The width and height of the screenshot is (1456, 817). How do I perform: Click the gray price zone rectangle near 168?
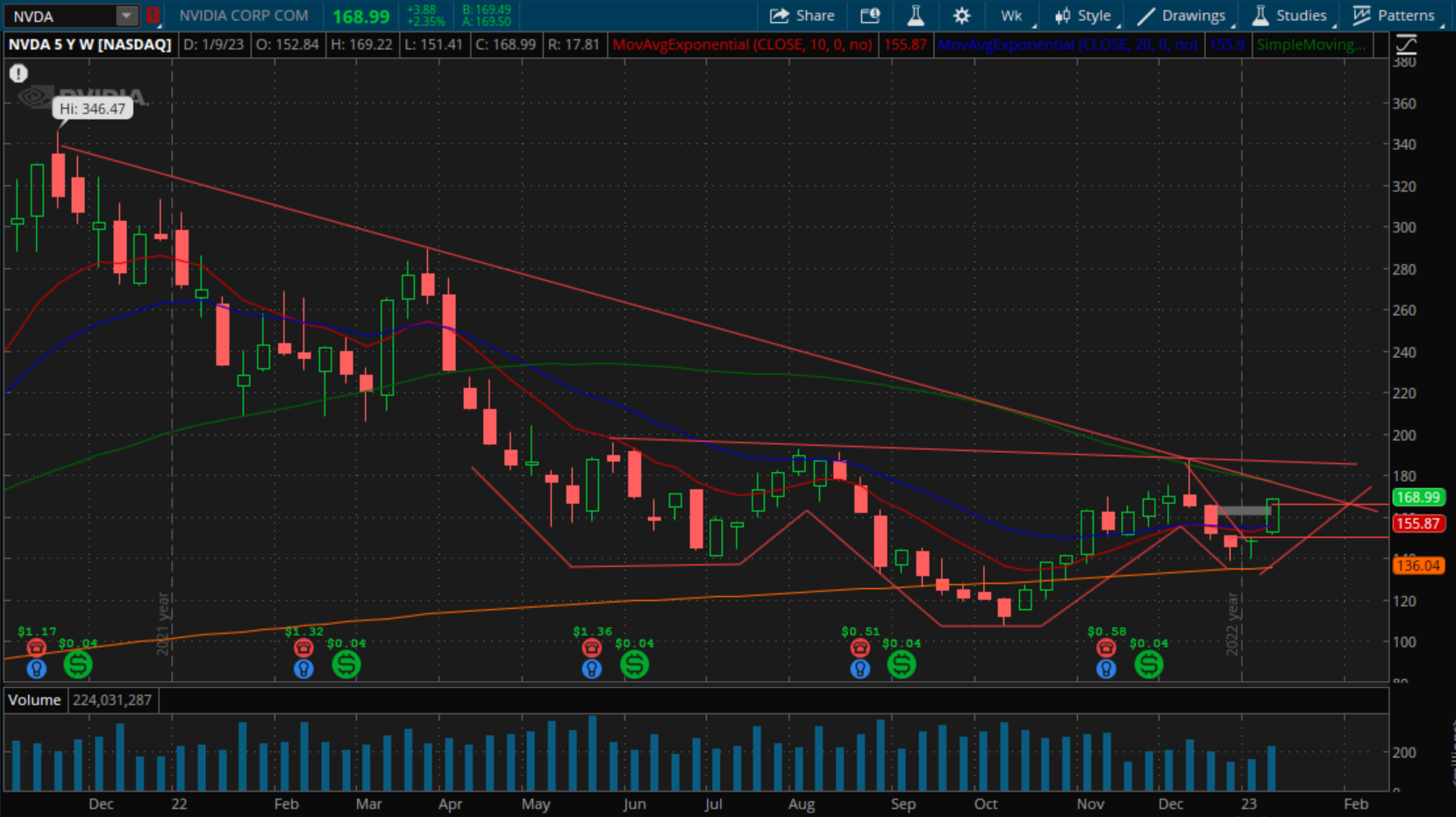(1244, 511)
